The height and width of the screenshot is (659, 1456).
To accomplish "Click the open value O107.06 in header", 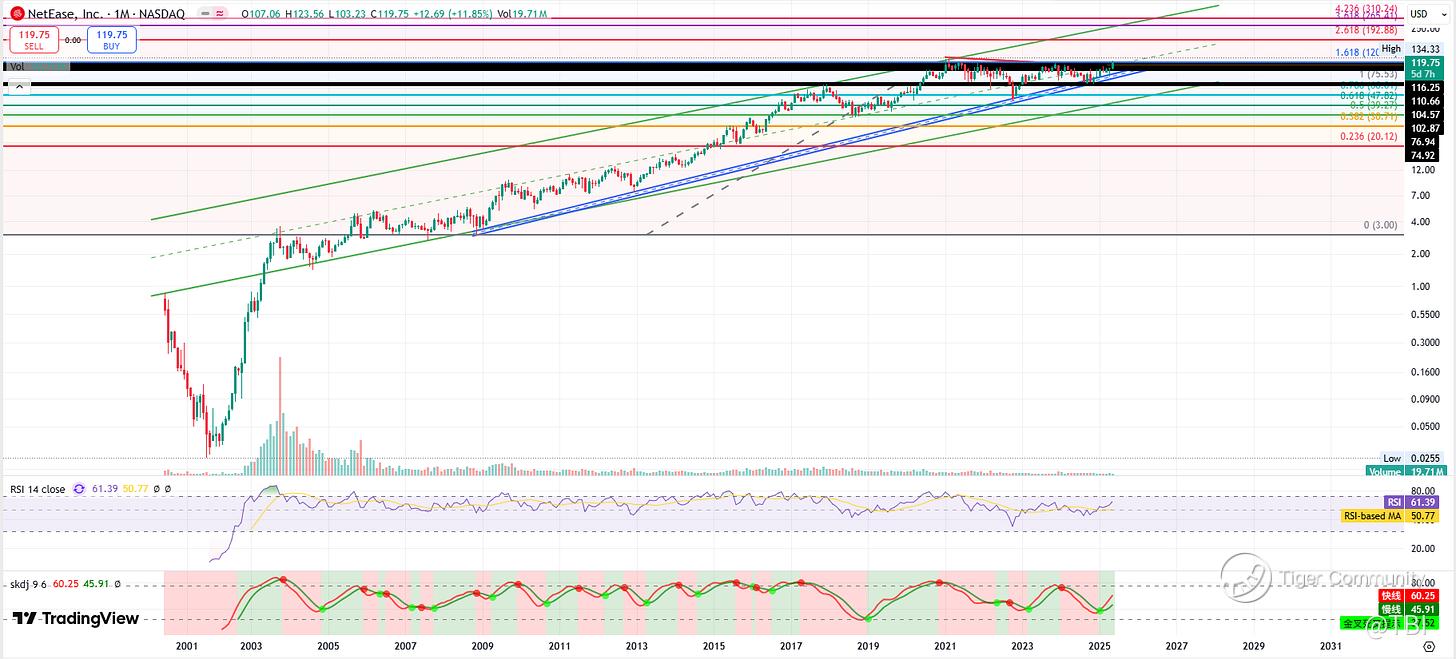I will point(263,14).
